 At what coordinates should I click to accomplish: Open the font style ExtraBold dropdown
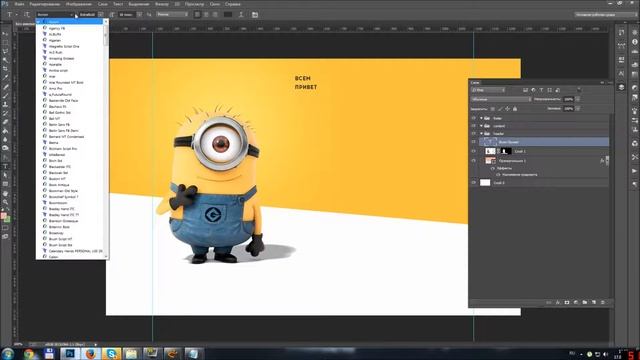click(101, 15)
